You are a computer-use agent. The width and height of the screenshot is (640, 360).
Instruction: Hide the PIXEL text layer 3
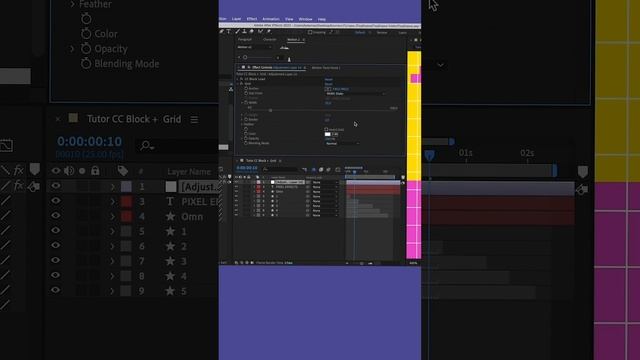pyautogui.click(x=56, y=200)
